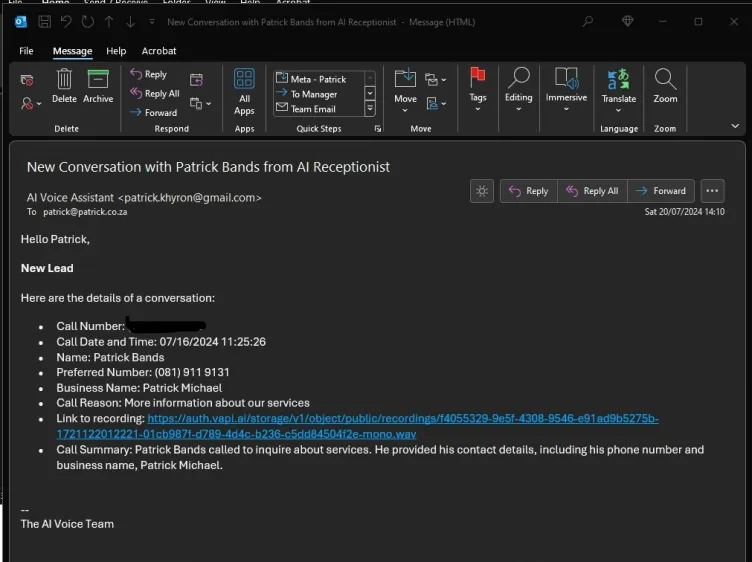Open the call recording link
Image resolution: width=752 pixels, height=562 pixels.
402,419
